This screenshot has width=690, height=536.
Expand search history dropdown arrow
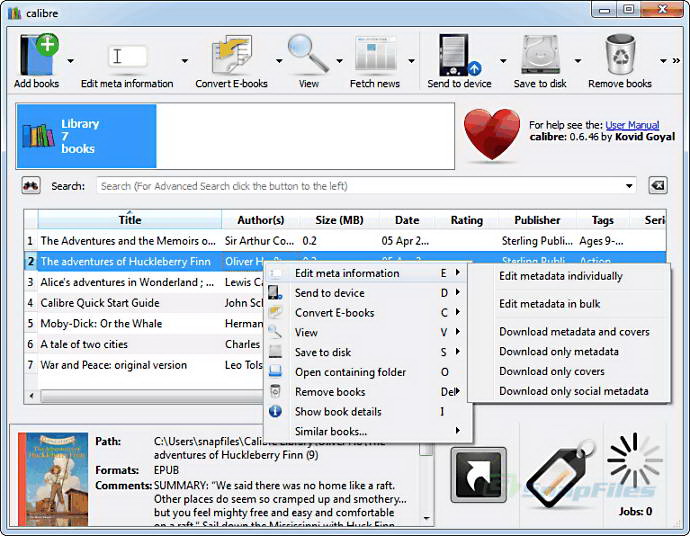click(x=628, y=186)
